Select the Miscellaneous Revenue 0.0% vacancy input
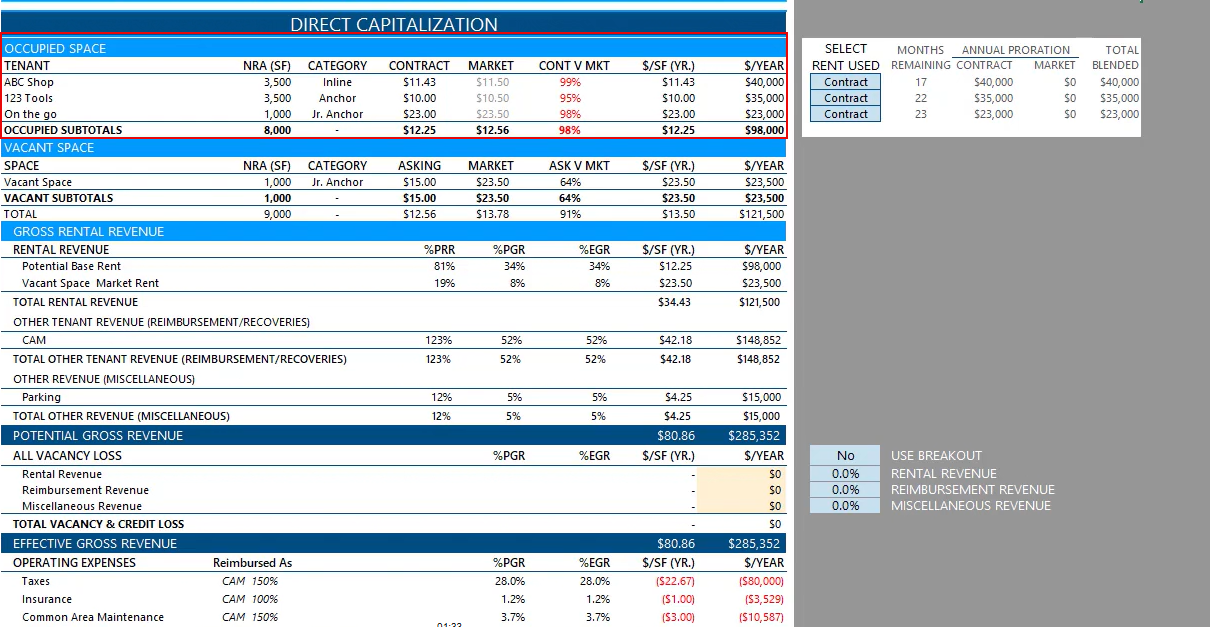The width and height of the screenshot is (1210, 627). (845, 506)
